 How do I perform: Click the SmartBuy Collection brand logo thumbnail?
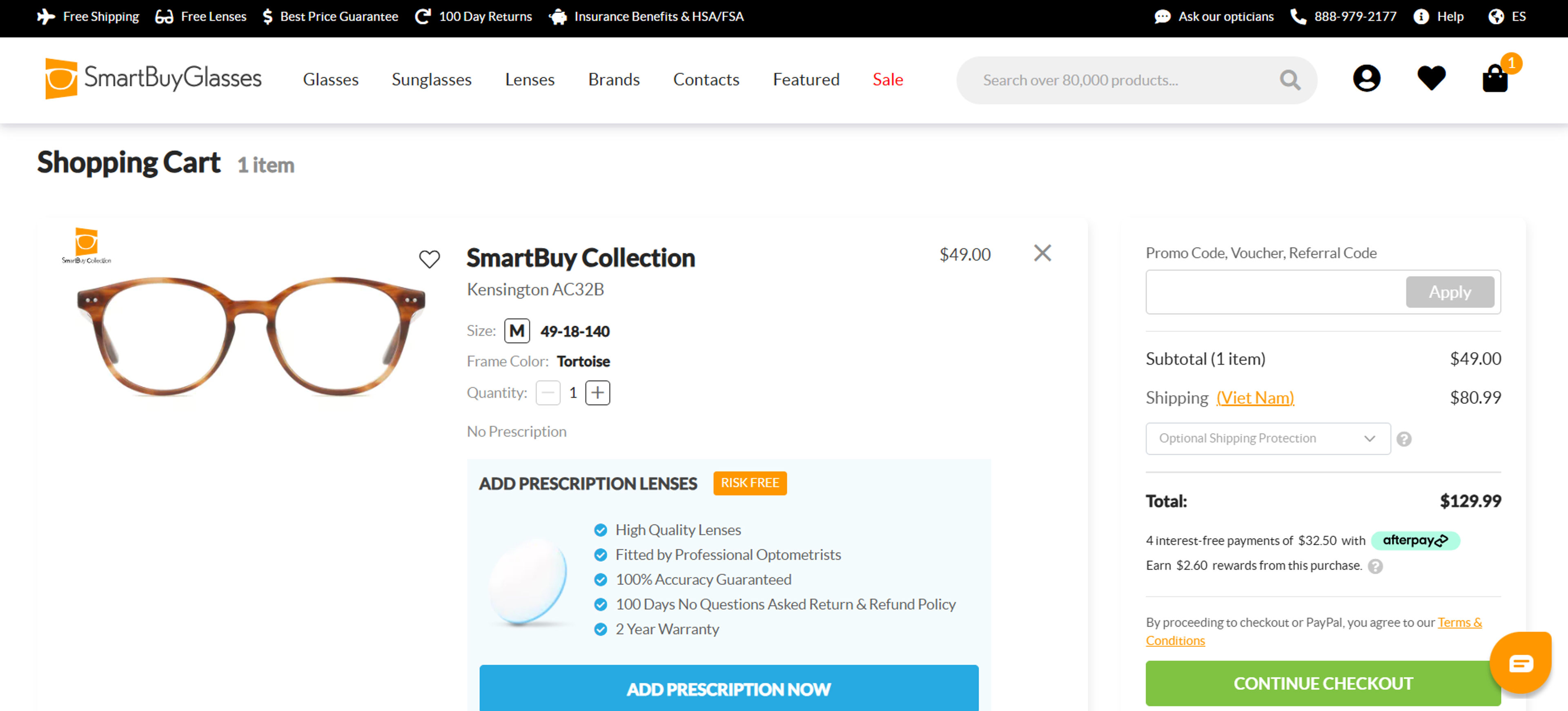[x=87, y=245]
